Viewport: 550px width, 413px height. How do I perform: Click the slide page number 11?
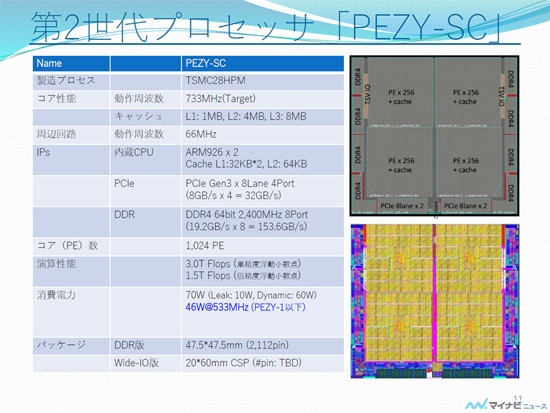pyautogui.click(x=518, y=398)
